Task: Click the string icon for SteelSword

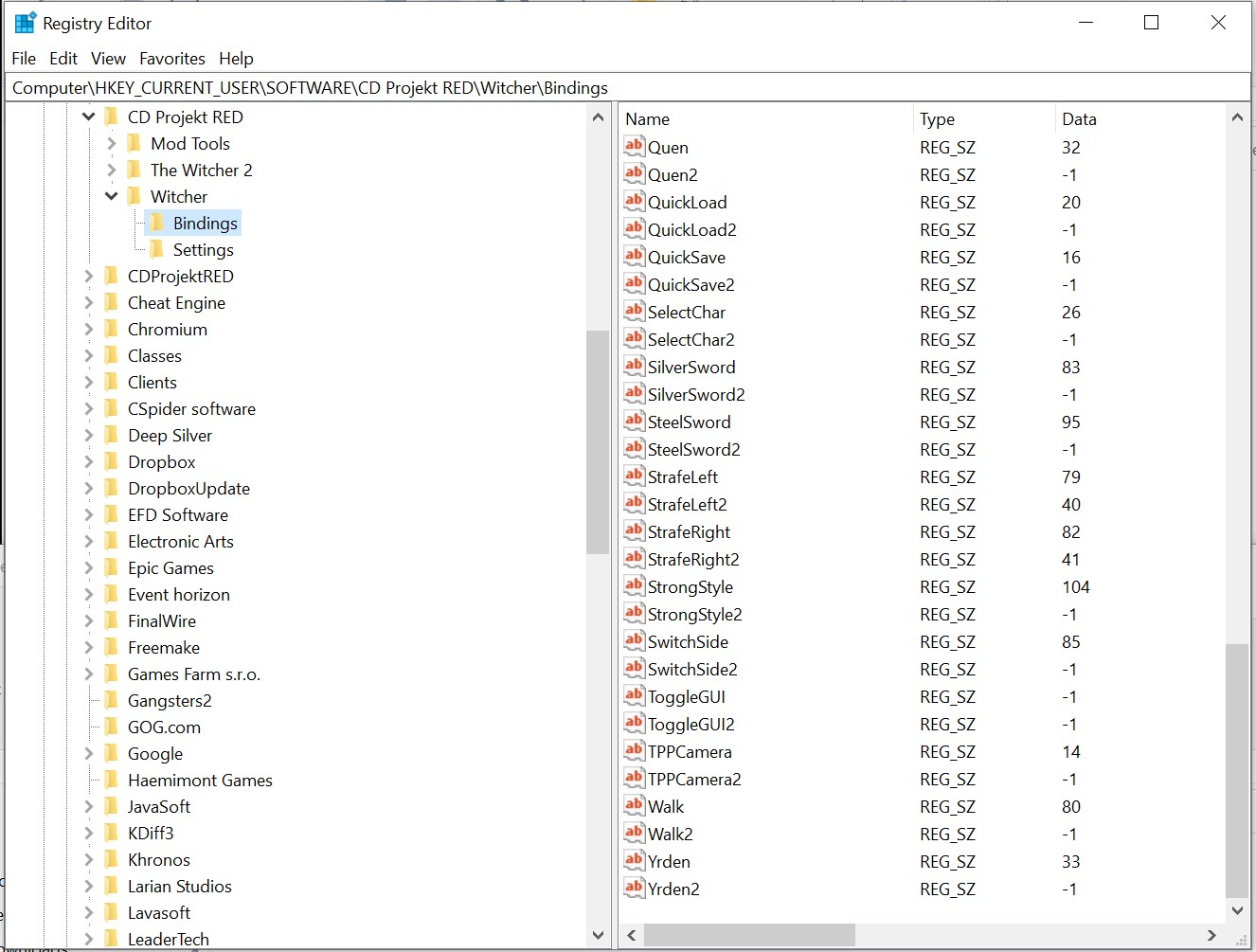Action: [634, 421]
